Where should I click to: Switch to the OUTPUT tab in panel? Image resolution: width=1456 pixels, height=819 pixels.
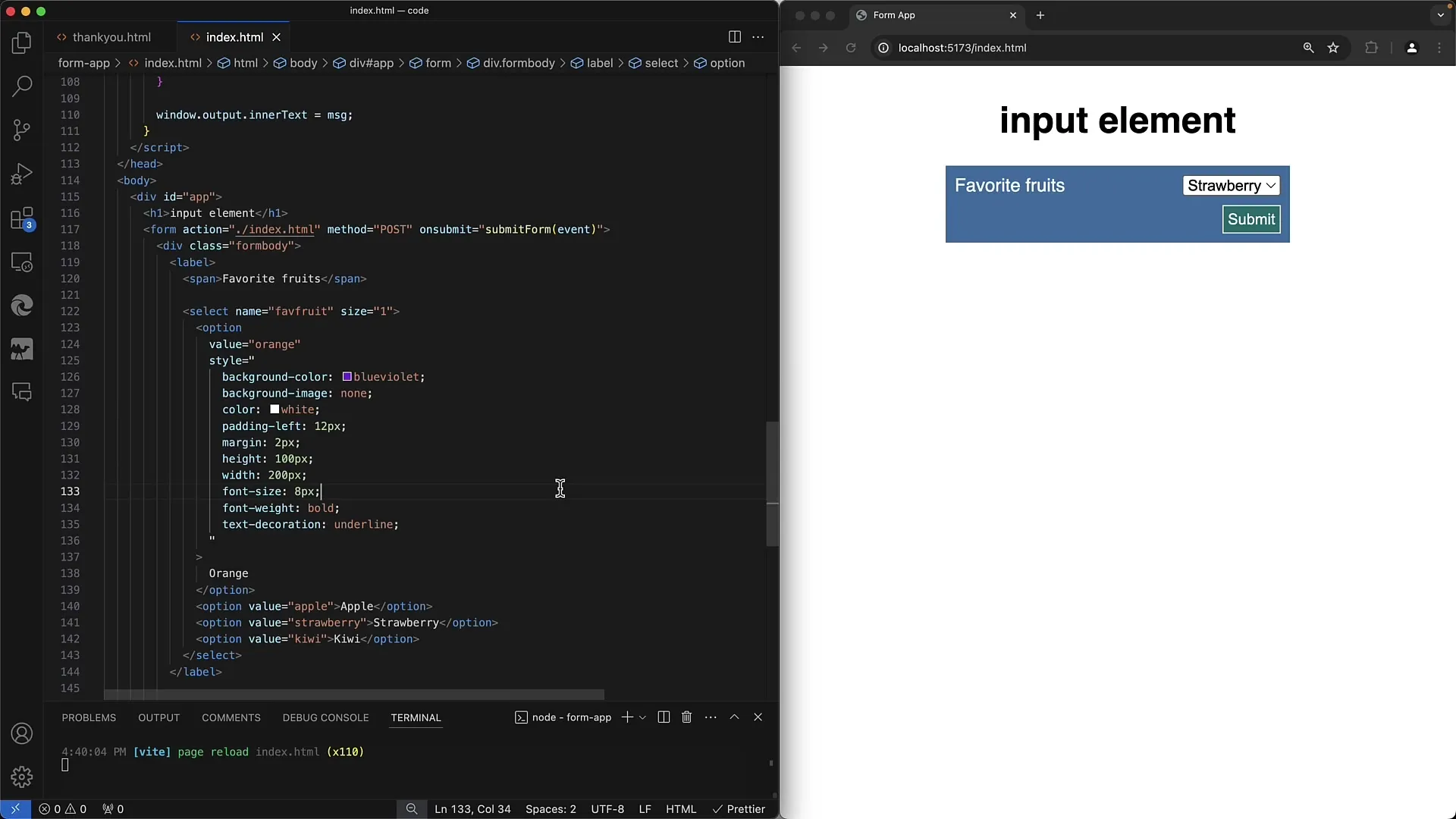[159, 717]
